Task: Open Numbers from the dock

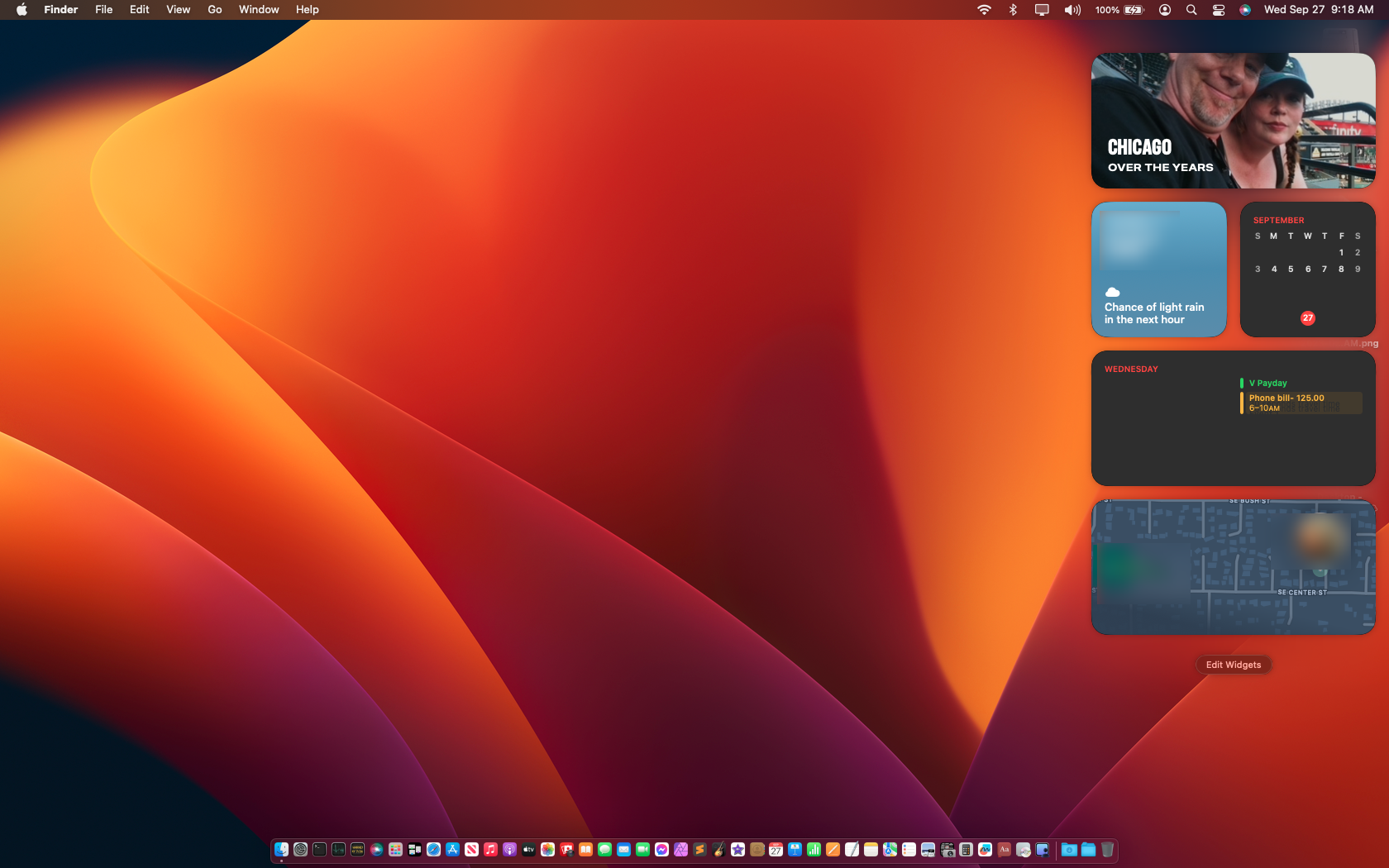Action: click(814, 849)
